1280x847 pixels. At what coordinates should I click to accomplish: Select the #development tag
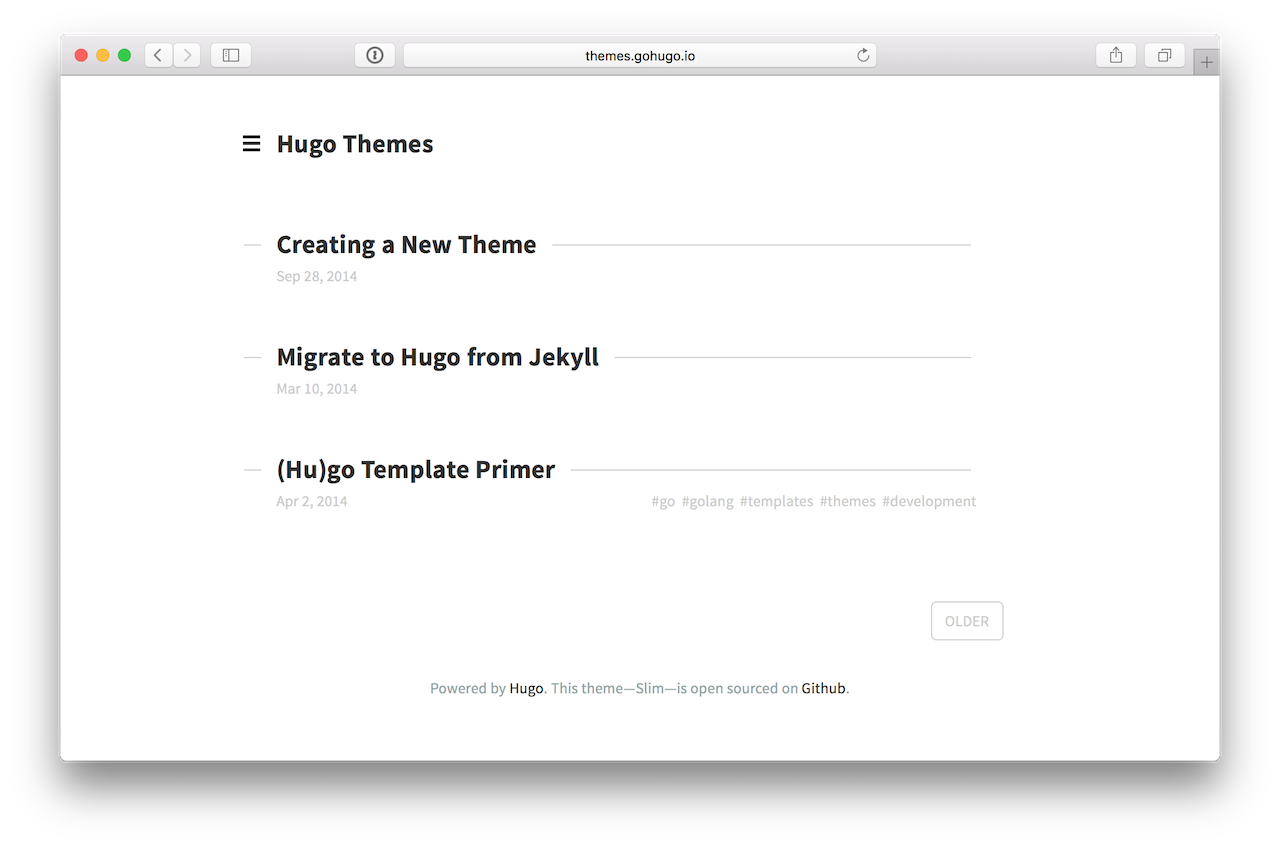(929, 501)
